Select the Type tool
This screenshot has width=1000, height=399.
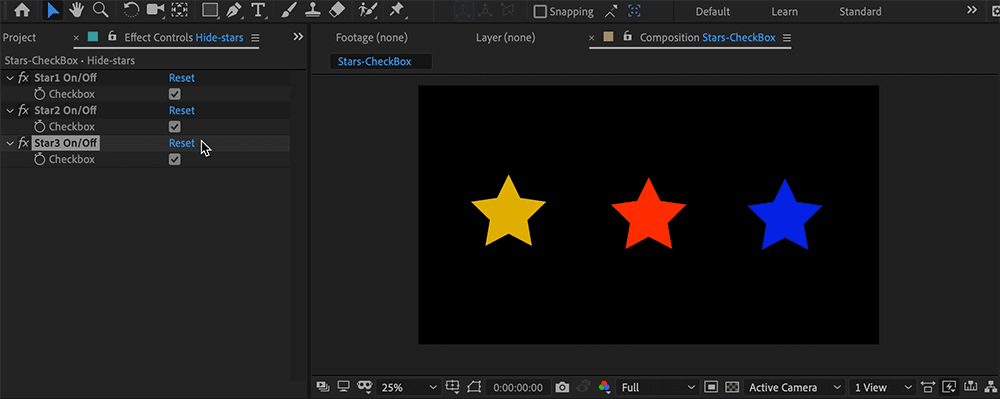pos(258,10)
